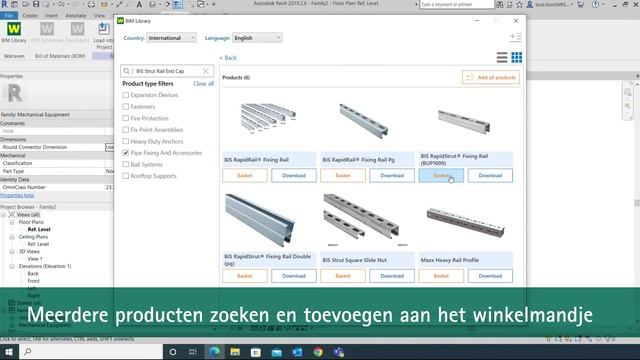Image resolution: width=640 pixels, height=360 pixels.
Task: Check the Heavy Duty Anchors filter
Action: click(126, 141)
